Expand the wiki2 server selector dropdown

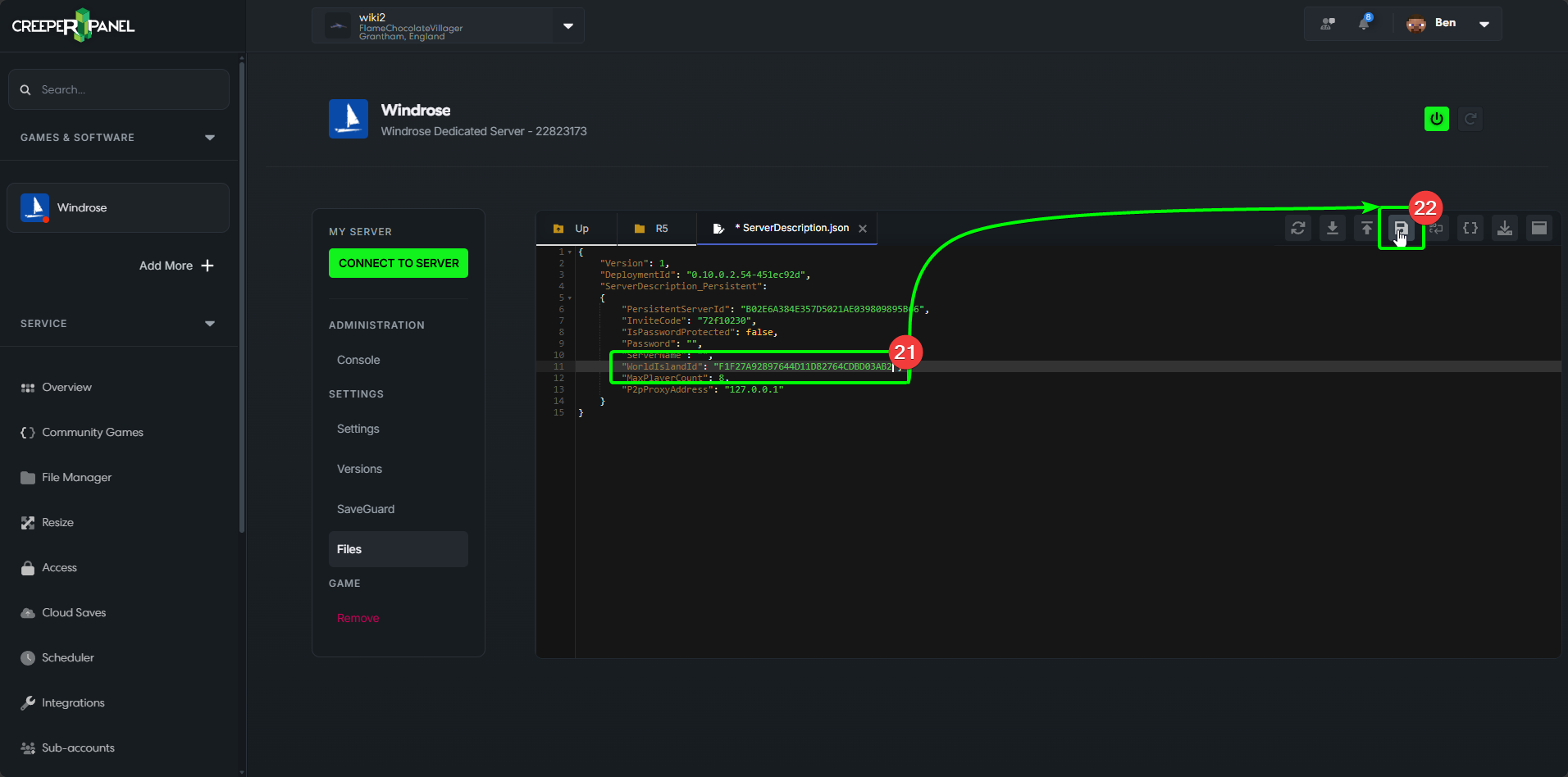pyautogui.click(x=567, y=25)
